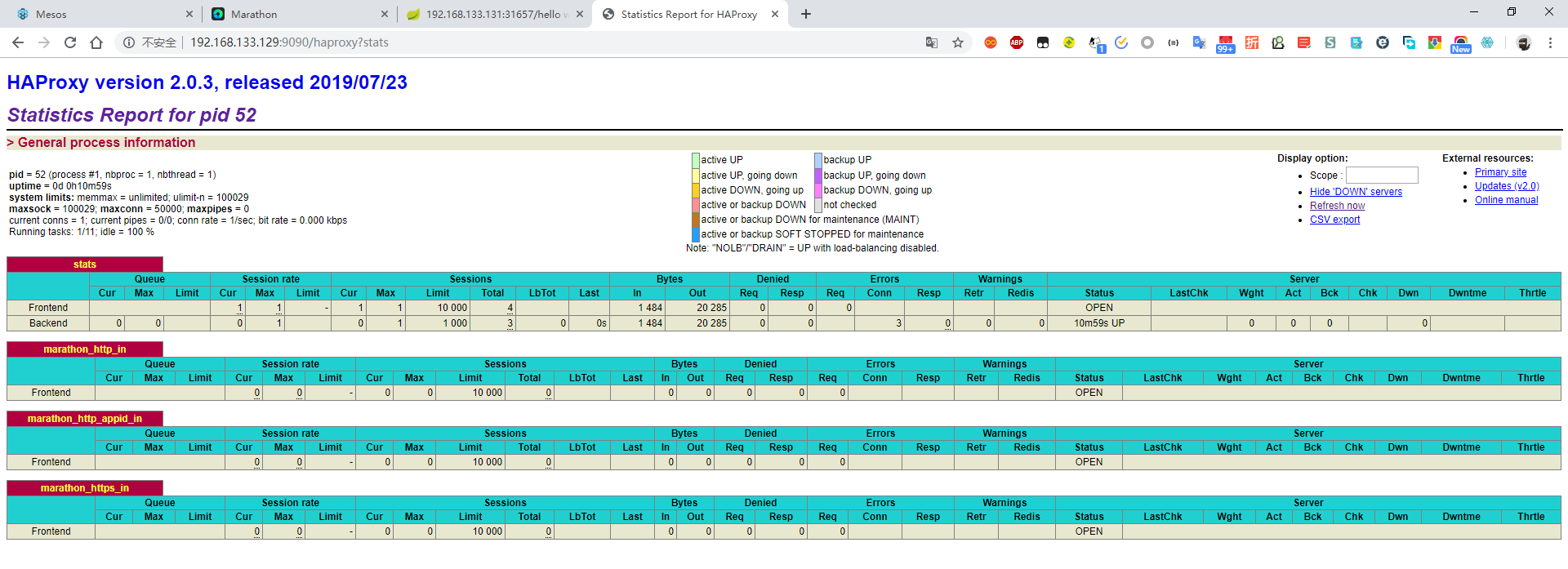Open the Chrome three-dot menu
The height and width of the screenshot is (569, 1568).
tap(1550, 42)
